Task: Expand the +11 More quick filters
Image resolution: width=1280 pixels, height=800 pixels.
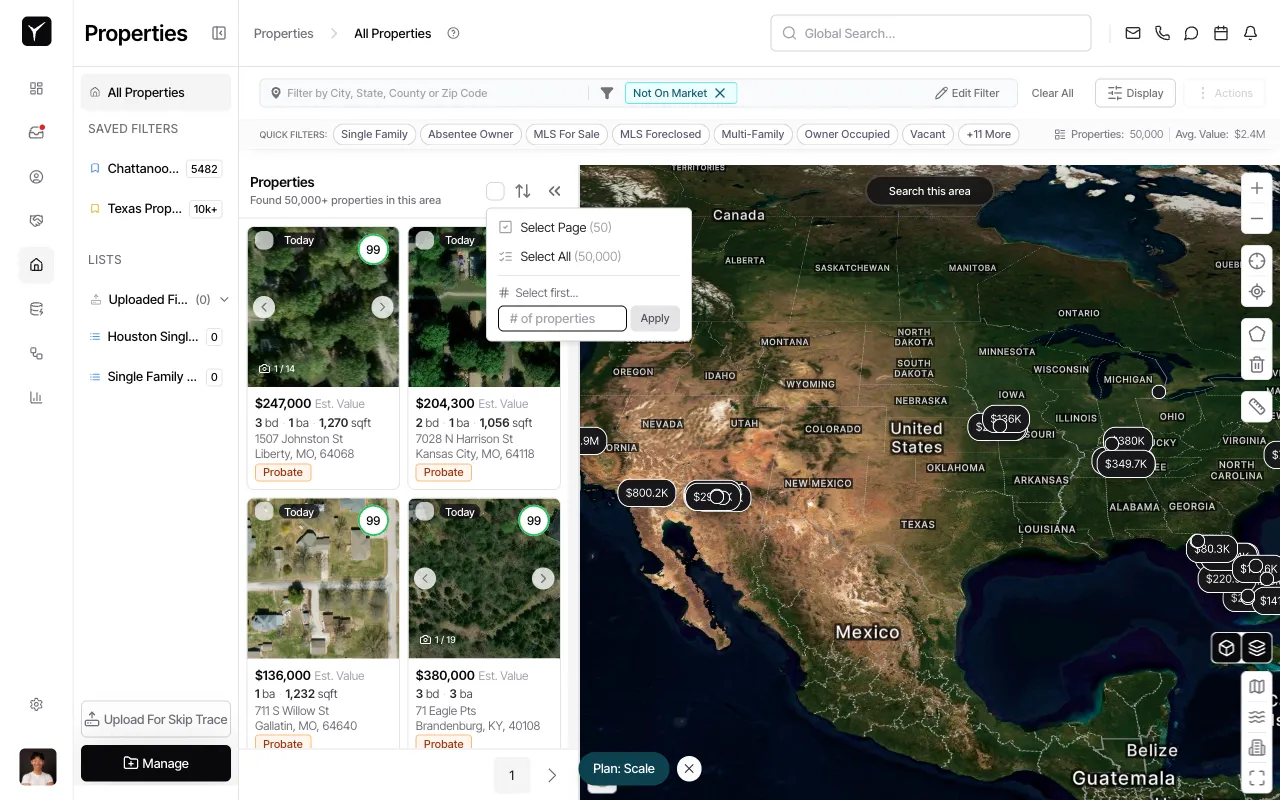Action: pos(988,134)
